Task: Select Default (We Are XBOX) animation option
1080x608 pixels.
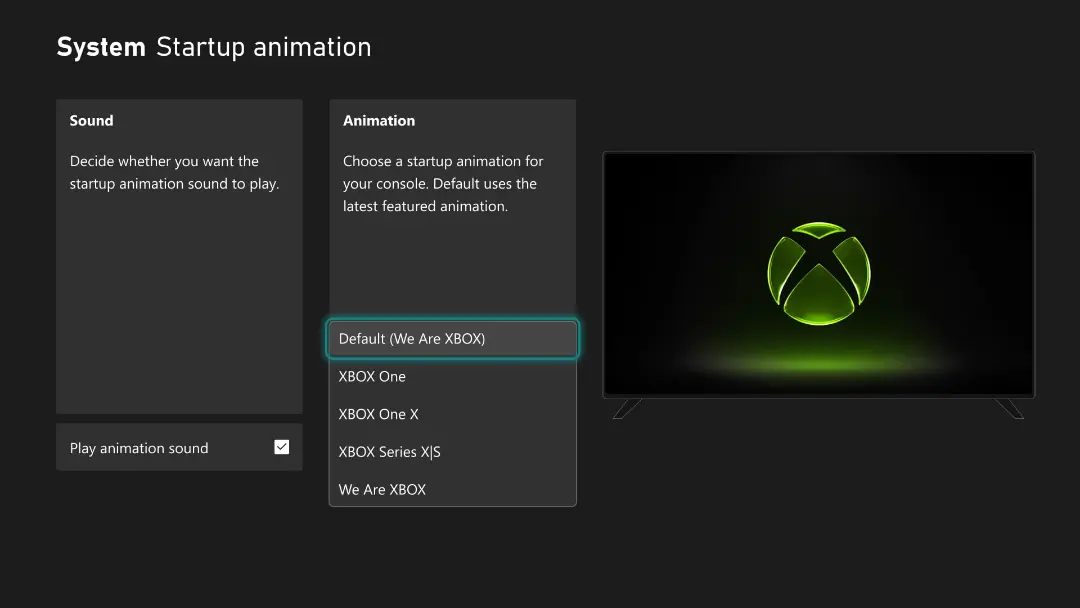Action: 453,339
